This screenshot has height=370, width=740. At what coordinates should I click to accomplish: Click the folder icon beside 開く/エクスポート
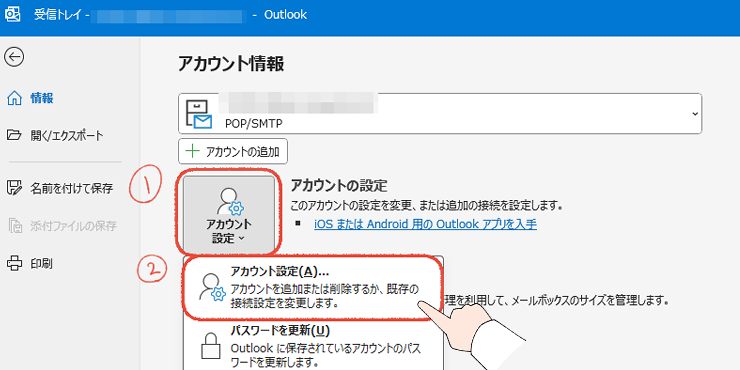click(15, 136)
